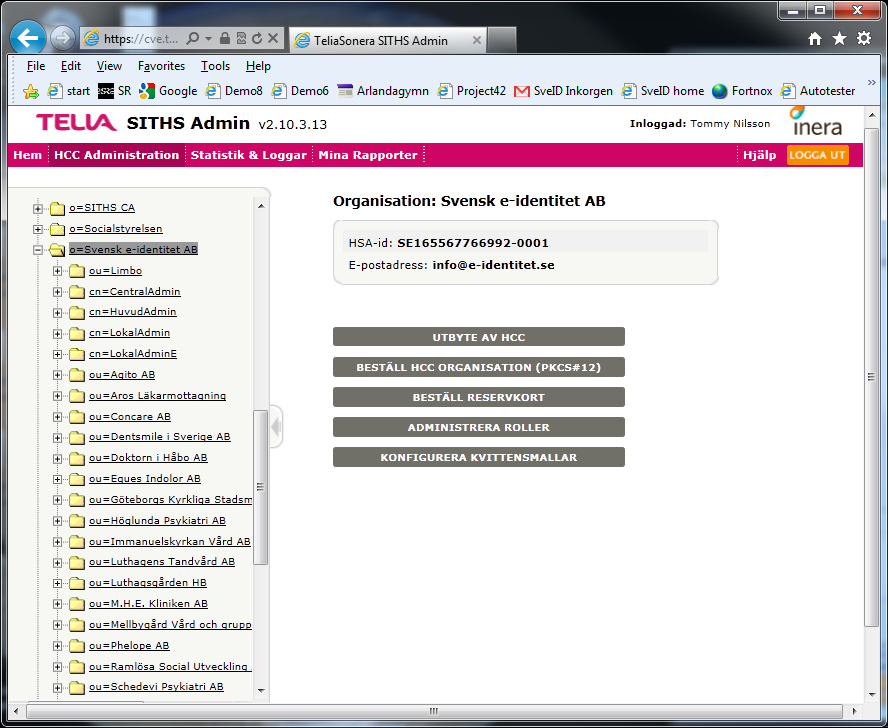Screen dimensions: 888x728
Task: Open the start bookmark
Action: [69, 91]
